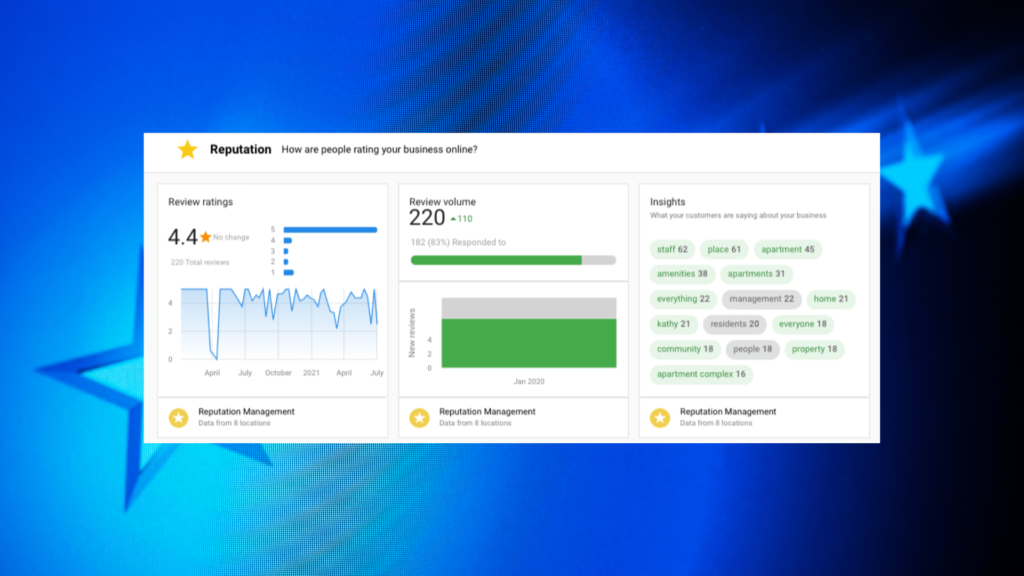Select the grey "residents 20" tag
This screenshot has height=576, width=1024.
pos(735,324)
